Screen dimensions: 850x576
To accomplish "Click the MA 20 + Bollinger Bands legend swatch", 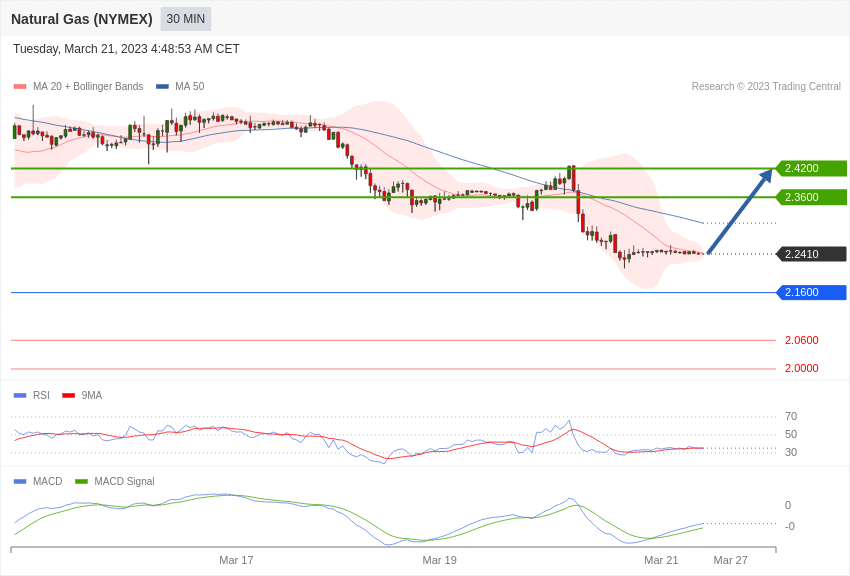I will coord(20,87).
